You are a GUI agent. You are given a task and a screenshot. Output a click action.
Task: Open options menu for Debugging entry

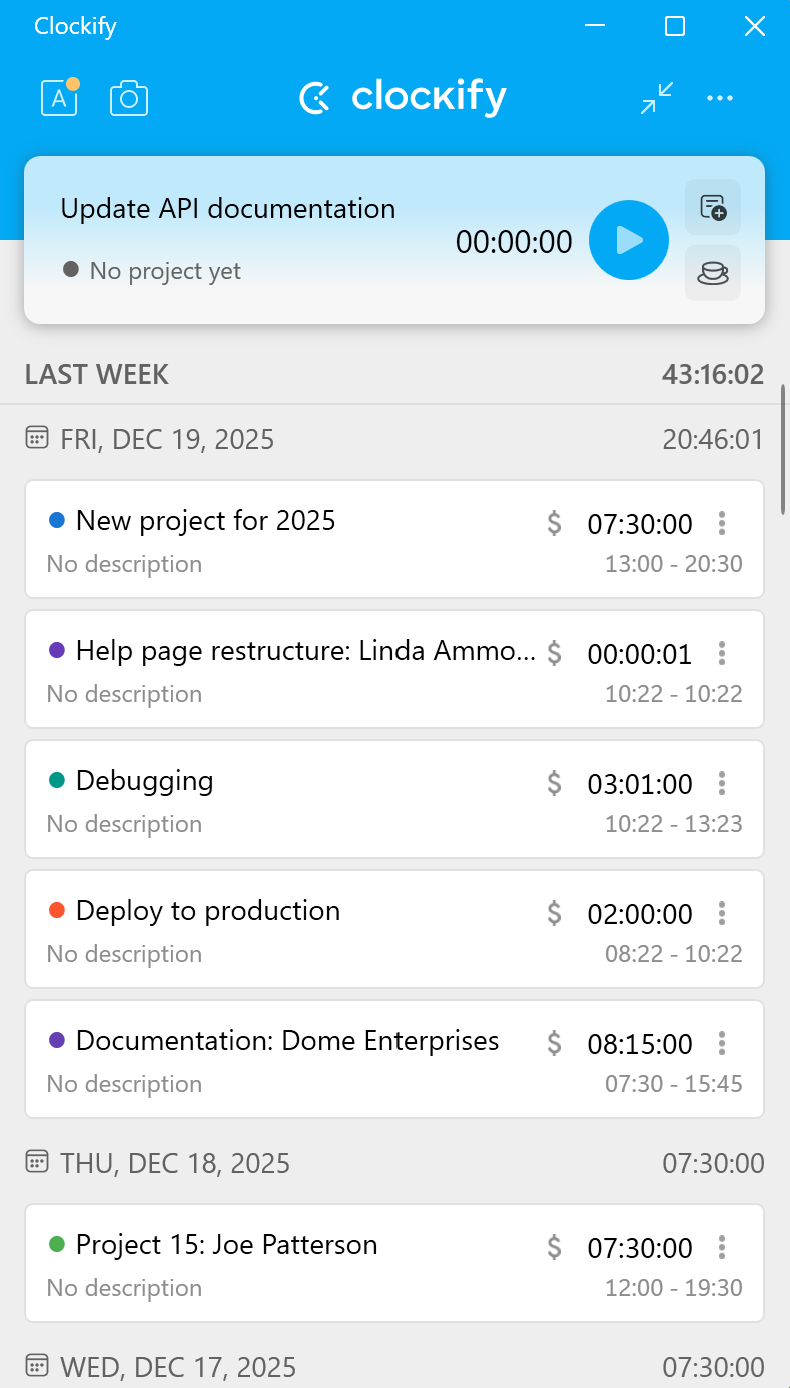(x=722, y=783)
